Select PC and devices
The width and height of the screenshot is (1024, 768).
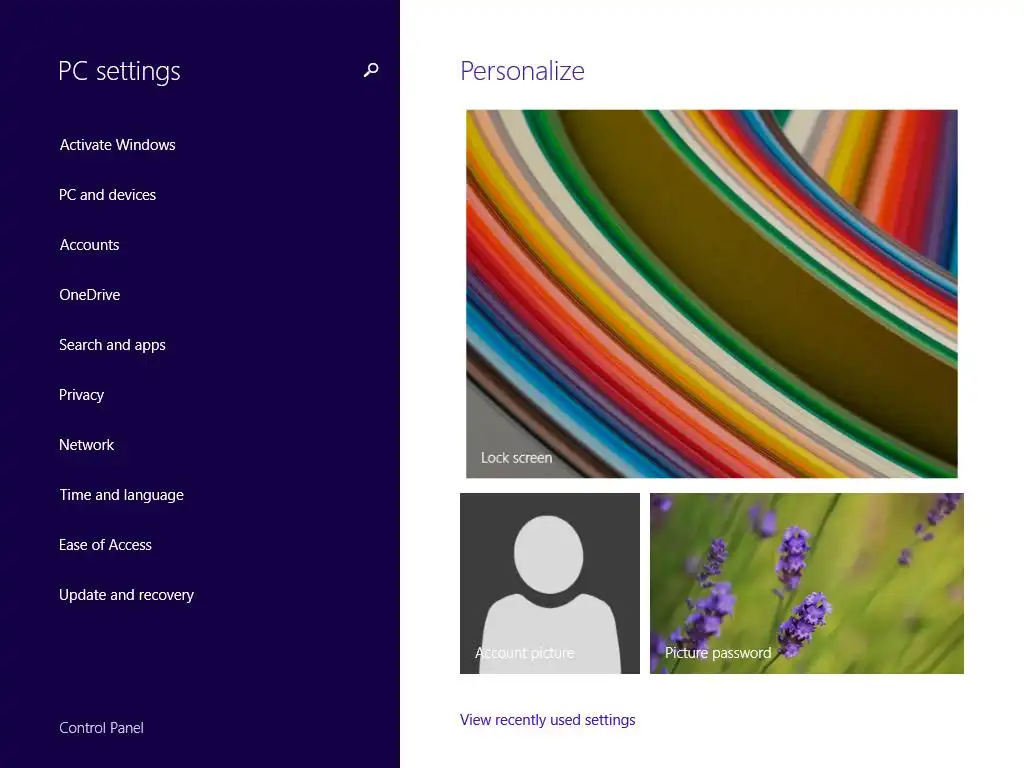tap(108, 195)
